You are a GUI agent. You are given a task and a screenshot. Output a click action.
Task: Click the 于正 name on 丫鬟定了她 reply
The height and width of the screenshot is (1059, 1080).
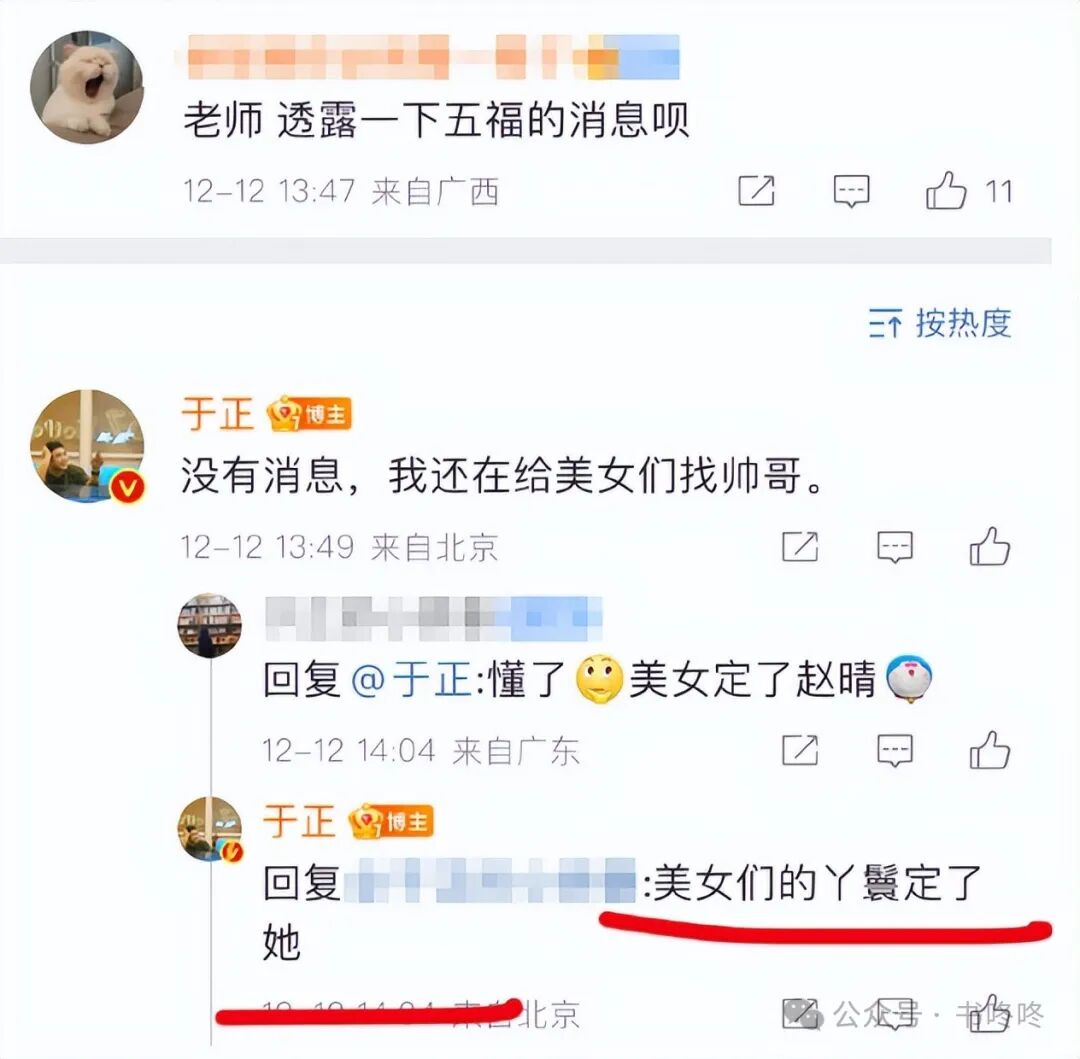click(299, 821)
